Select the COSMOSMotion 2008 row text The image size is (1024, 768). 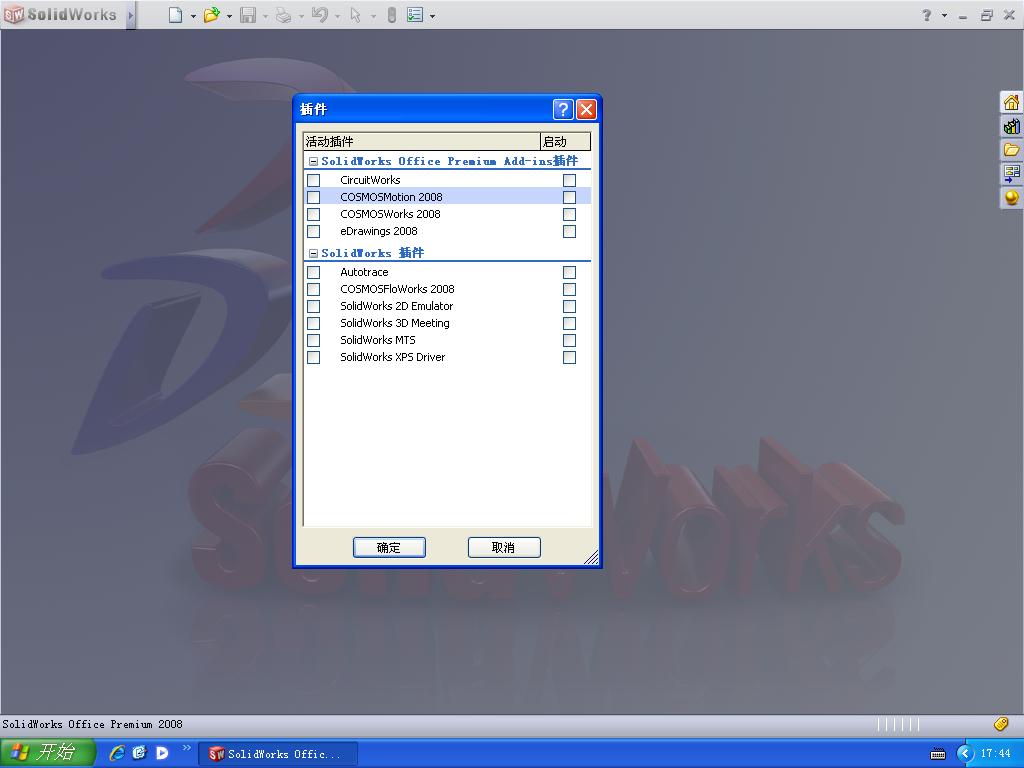point(391,197)
